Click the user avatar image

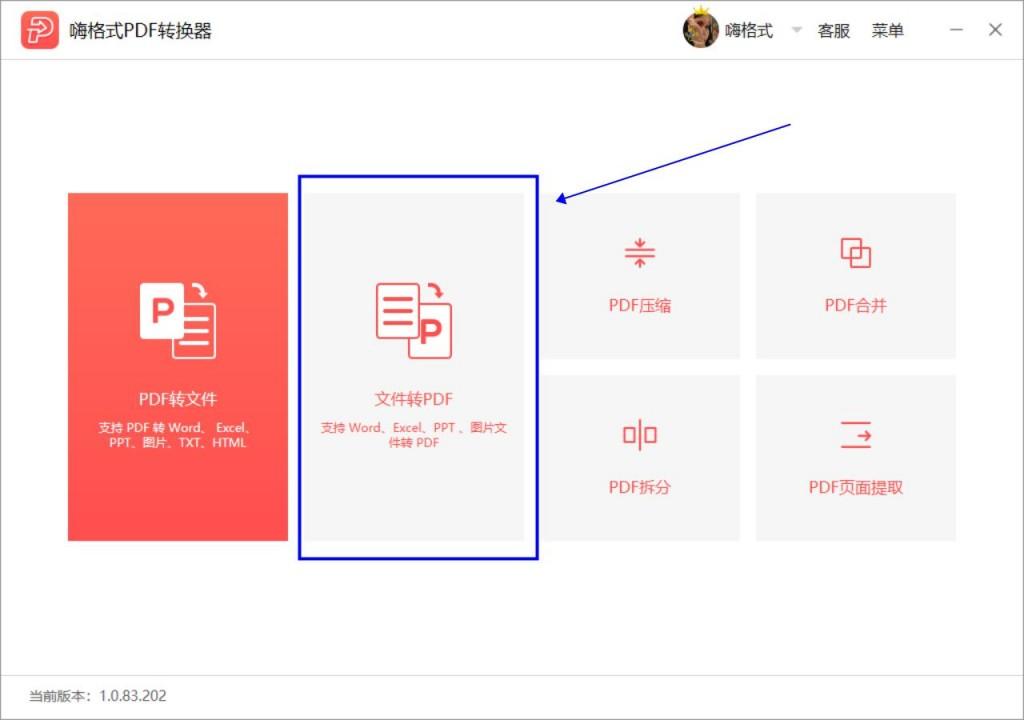click(x=701, y=30)
